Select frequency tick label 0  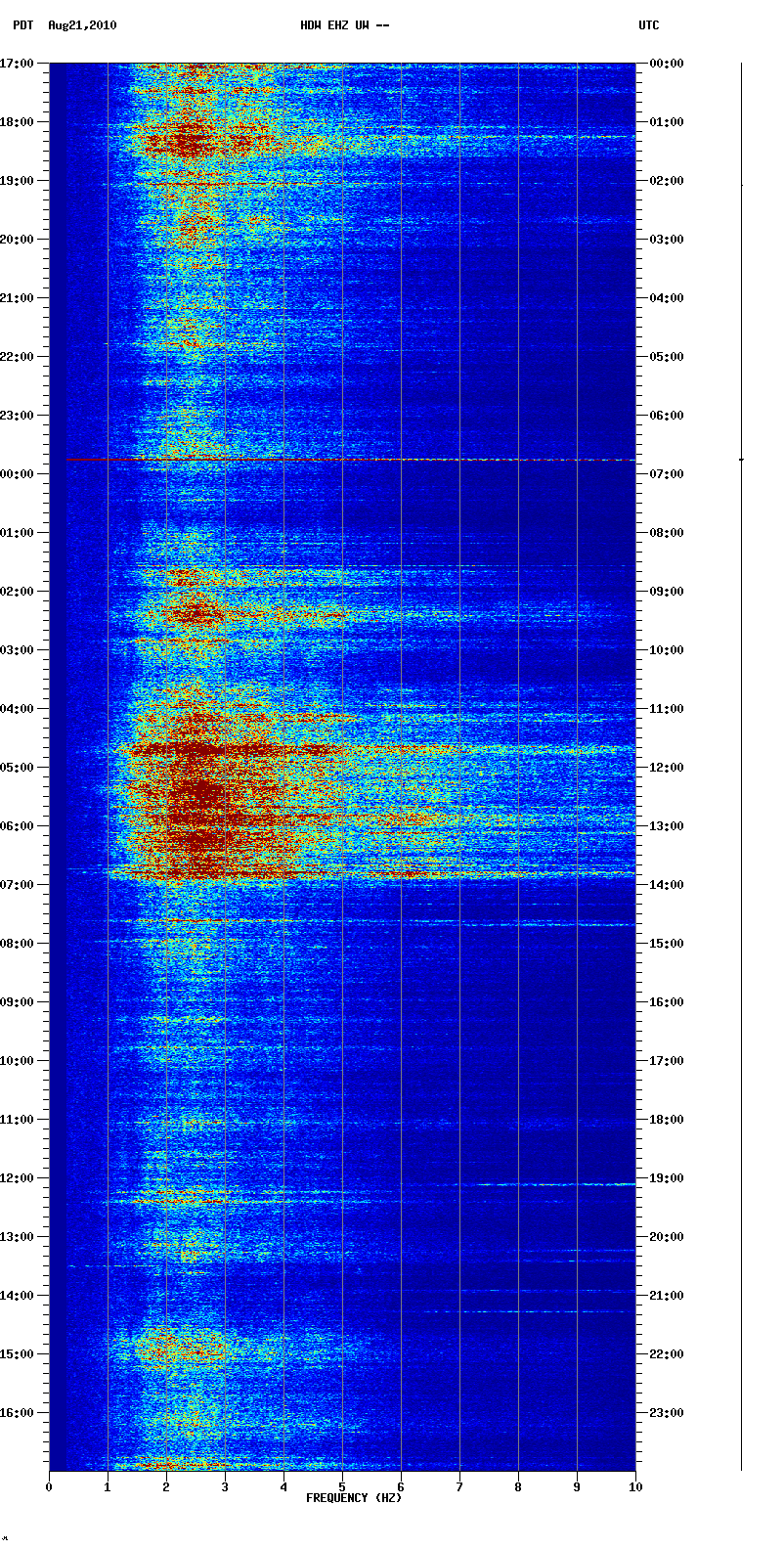[49, 1487]
